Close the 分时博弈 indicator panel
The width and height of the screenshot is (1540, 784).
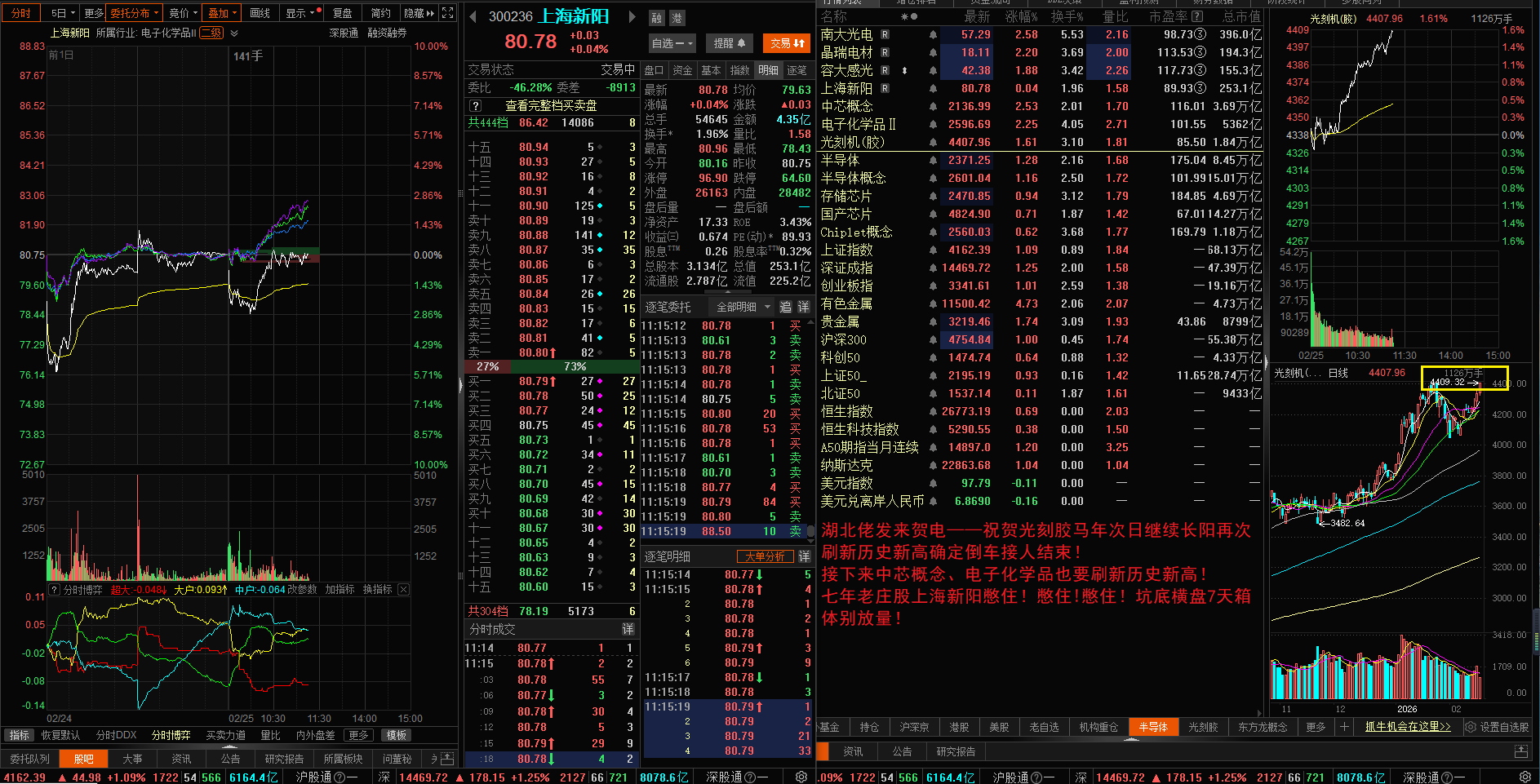403,589
